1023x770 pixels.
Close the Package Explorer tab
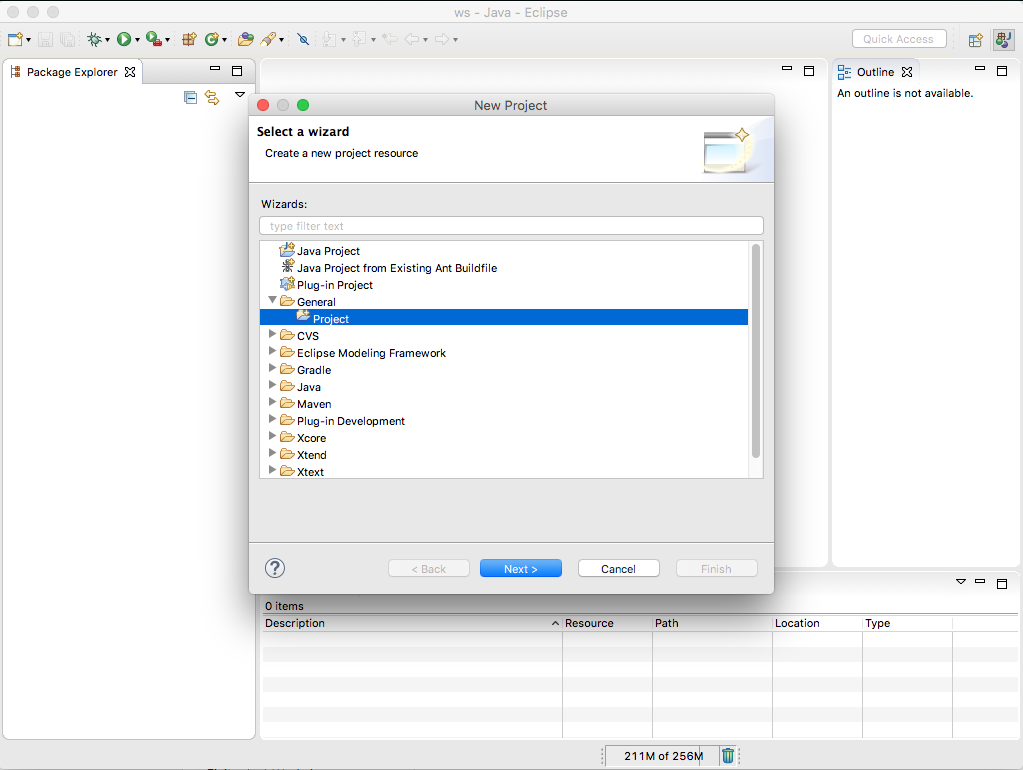tap(130, 72)
